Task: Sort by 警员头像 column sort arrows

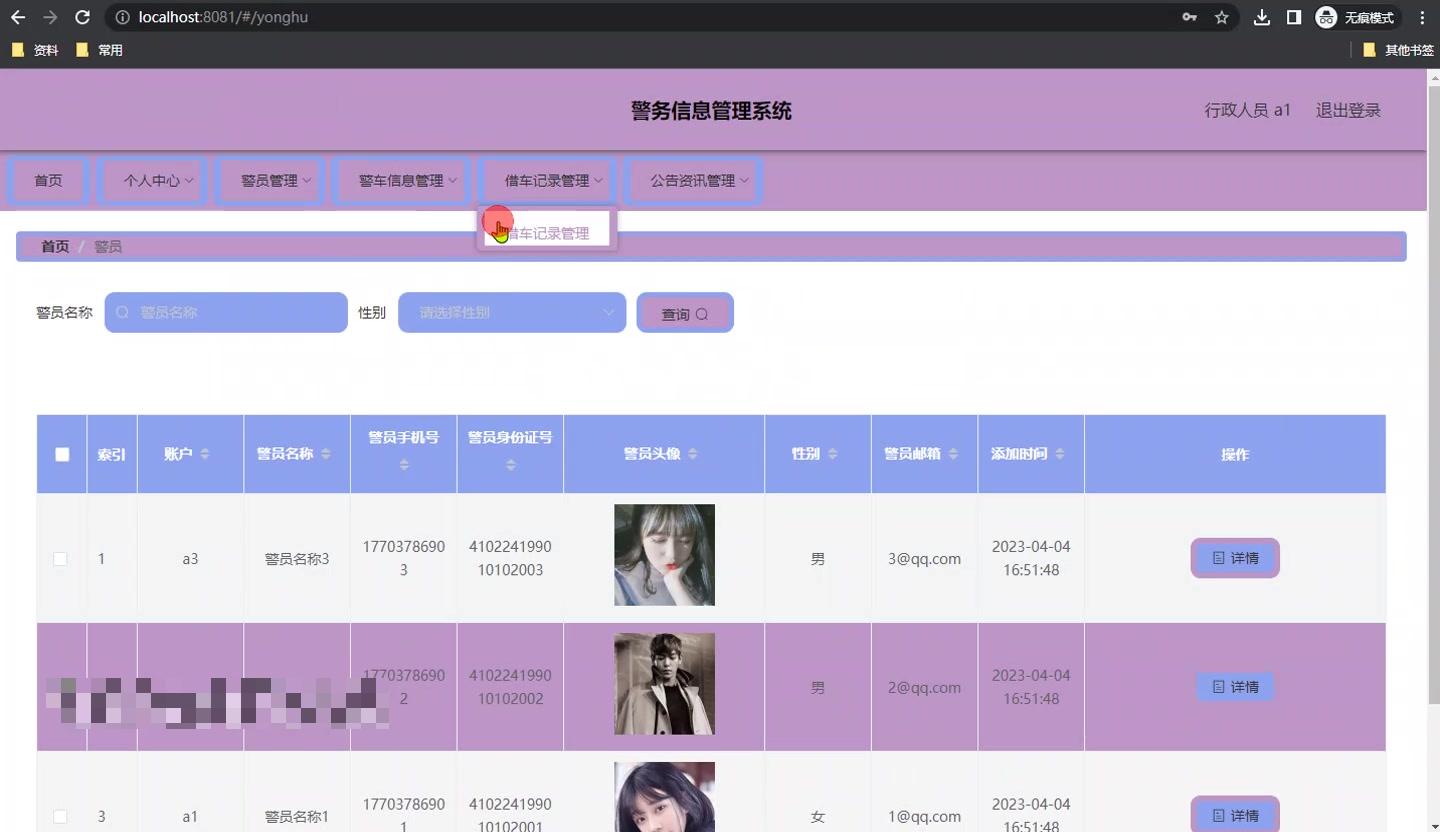Action: click(693, 454)
